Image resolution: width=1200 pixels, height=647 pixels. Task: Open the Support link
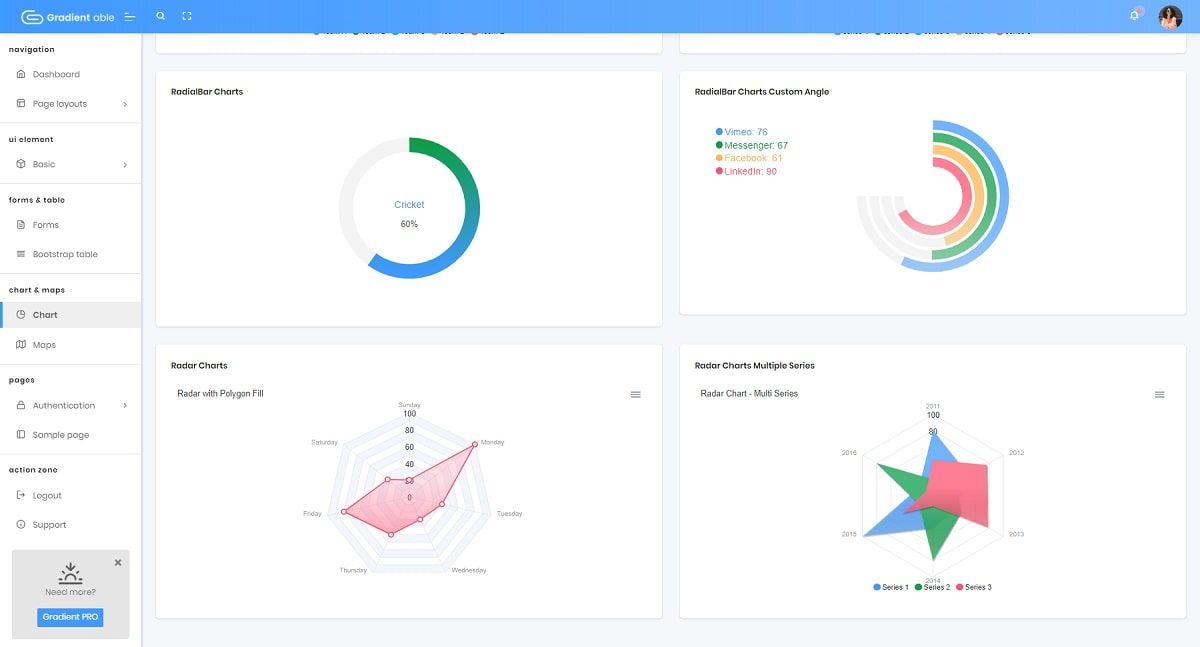point(48,524)
